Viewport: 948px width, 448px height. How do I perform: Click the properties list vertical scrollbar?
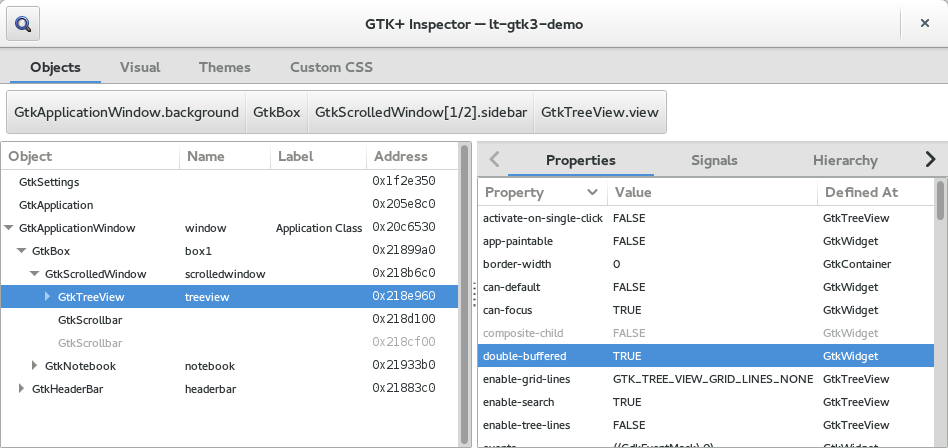[940, 300]
